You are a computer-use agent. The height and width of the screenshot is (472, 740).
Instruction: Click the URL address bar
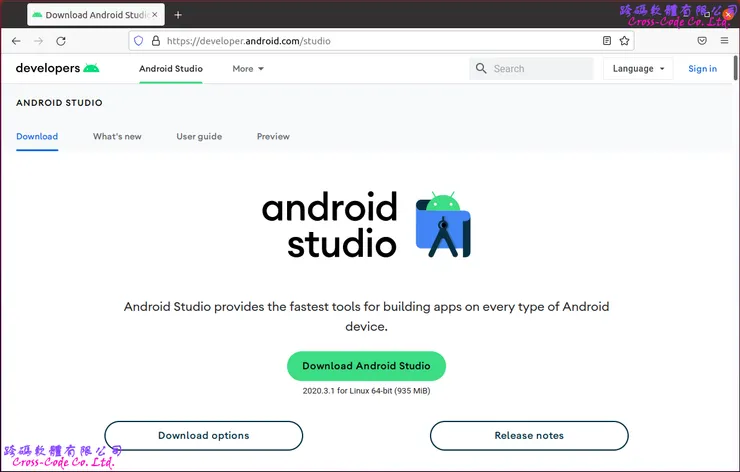coord(381,41)
